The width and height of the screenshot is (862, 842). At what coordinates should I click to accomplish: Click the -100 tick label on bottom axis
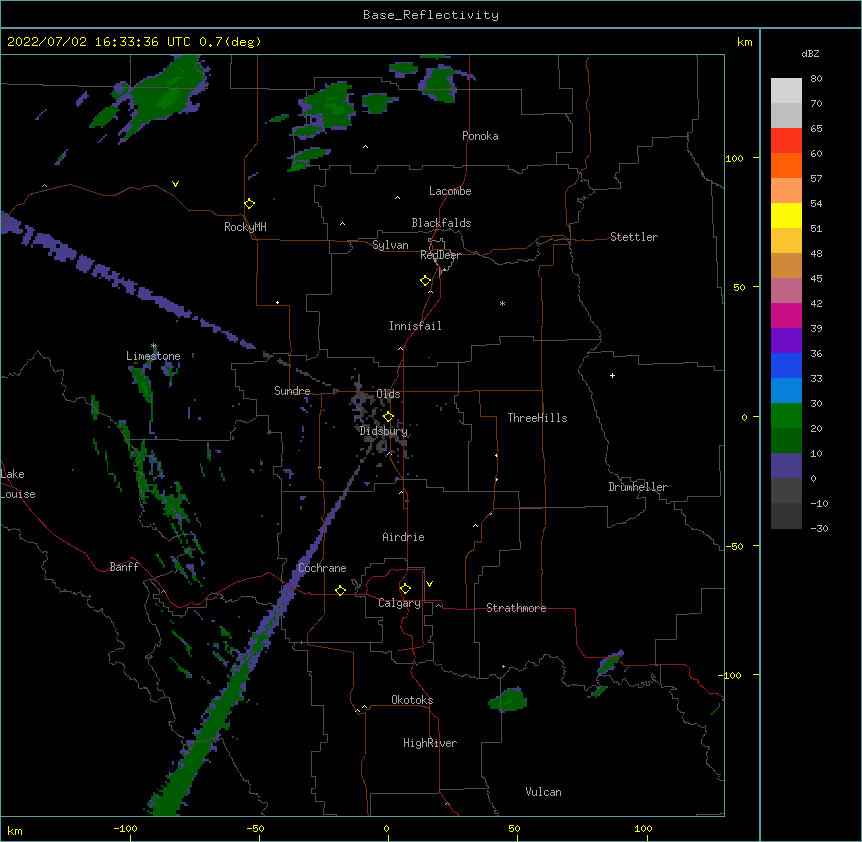(125, 828)
